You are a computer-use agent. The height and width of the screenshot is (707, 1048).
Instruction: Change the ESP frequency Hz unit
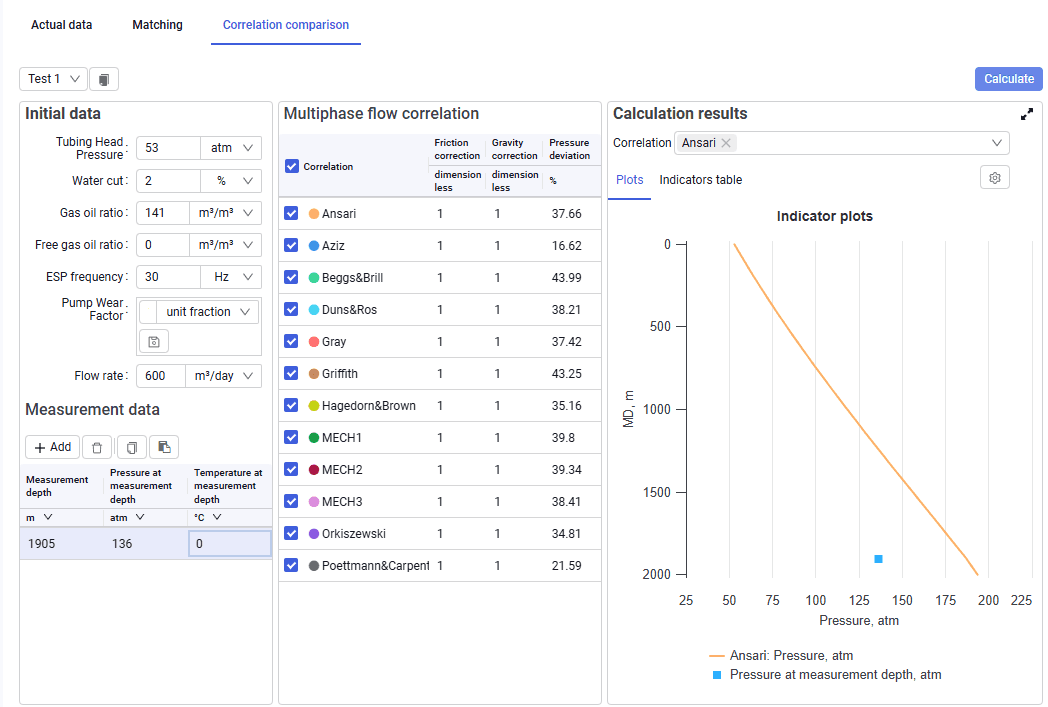231,277
